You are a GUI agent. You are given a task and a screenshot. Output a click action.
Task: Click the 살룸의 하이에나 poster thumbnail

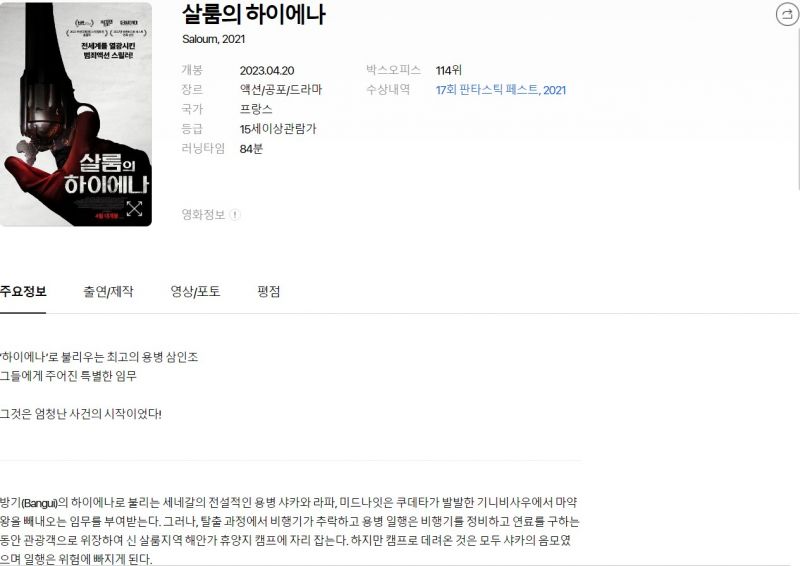point(76,114)
